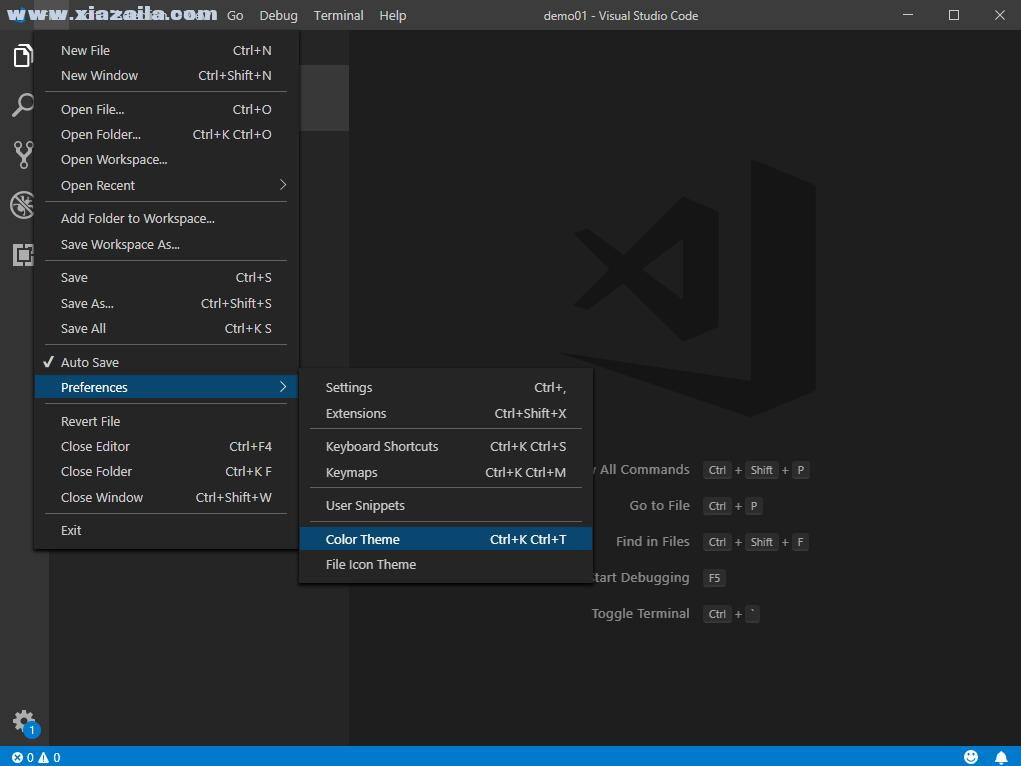This screenshot has height=766, width=1021.
Task: Click Save All menu entry
Action: [x=166, y=328]
